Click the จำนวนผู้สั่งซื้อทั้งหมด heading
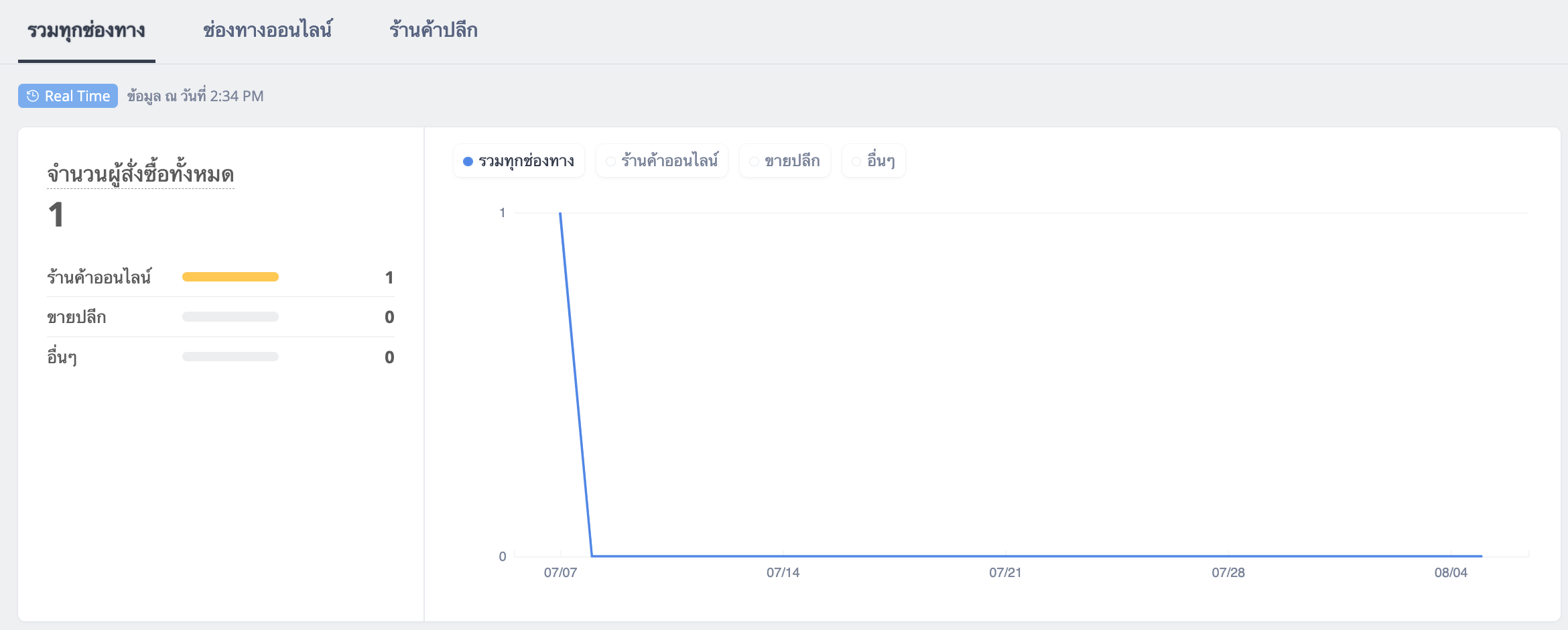Image resolution: width=1568 pixels, height=630 pixels. (x=140, y=174)
